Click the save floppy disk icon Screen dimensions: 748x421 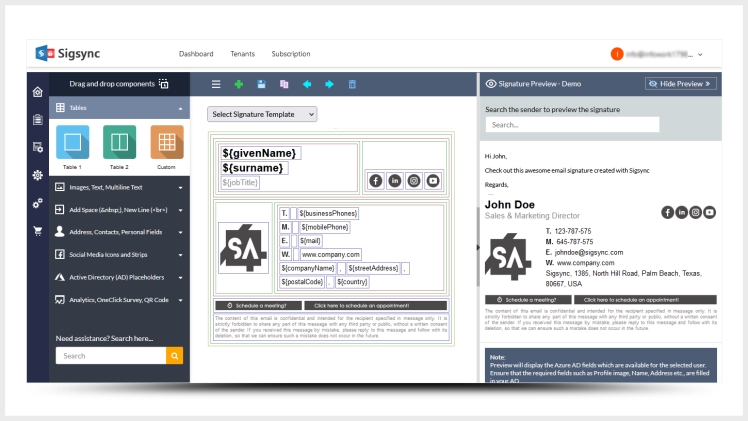point(261,85)
